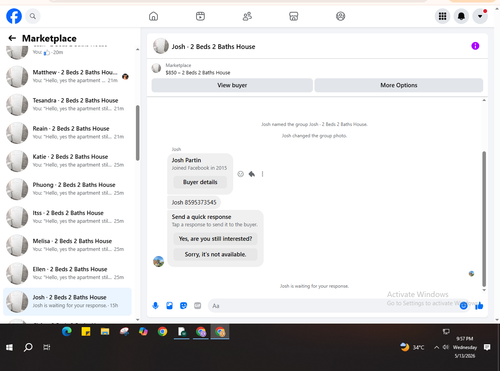The width and height of the screenshot is (500, 371).
Task: Open the Marketplace storefront tab icon
Action: coord(294,16)
